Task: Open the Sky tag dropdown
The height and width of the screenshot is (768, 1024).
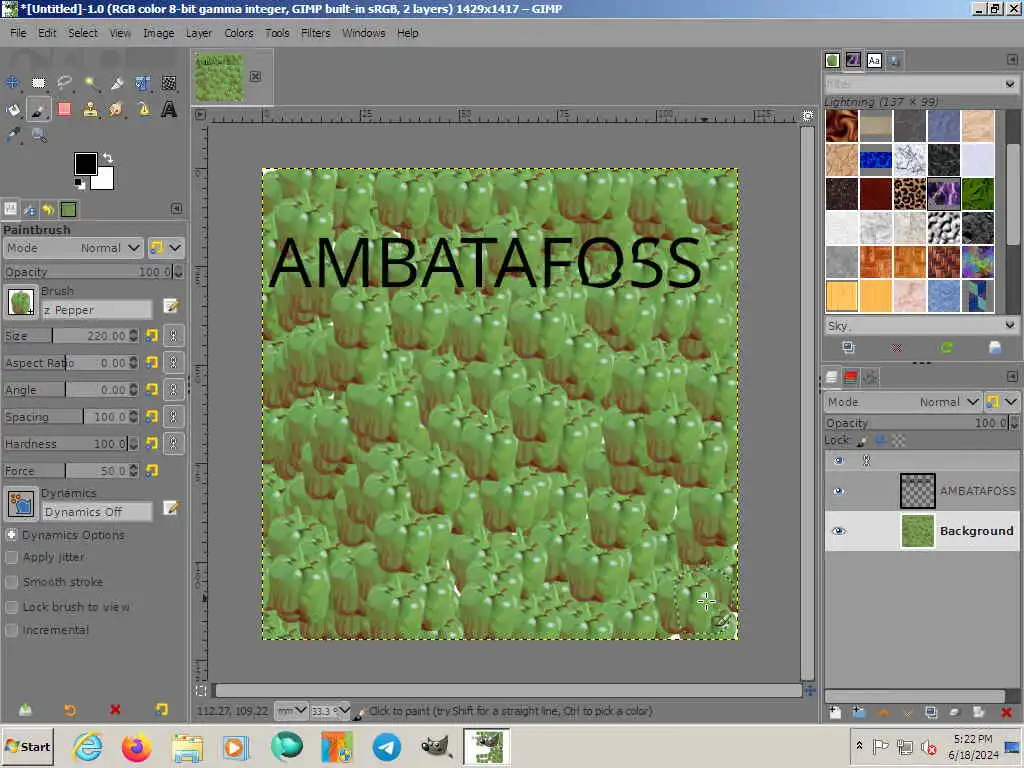Action: [1010, 325]
